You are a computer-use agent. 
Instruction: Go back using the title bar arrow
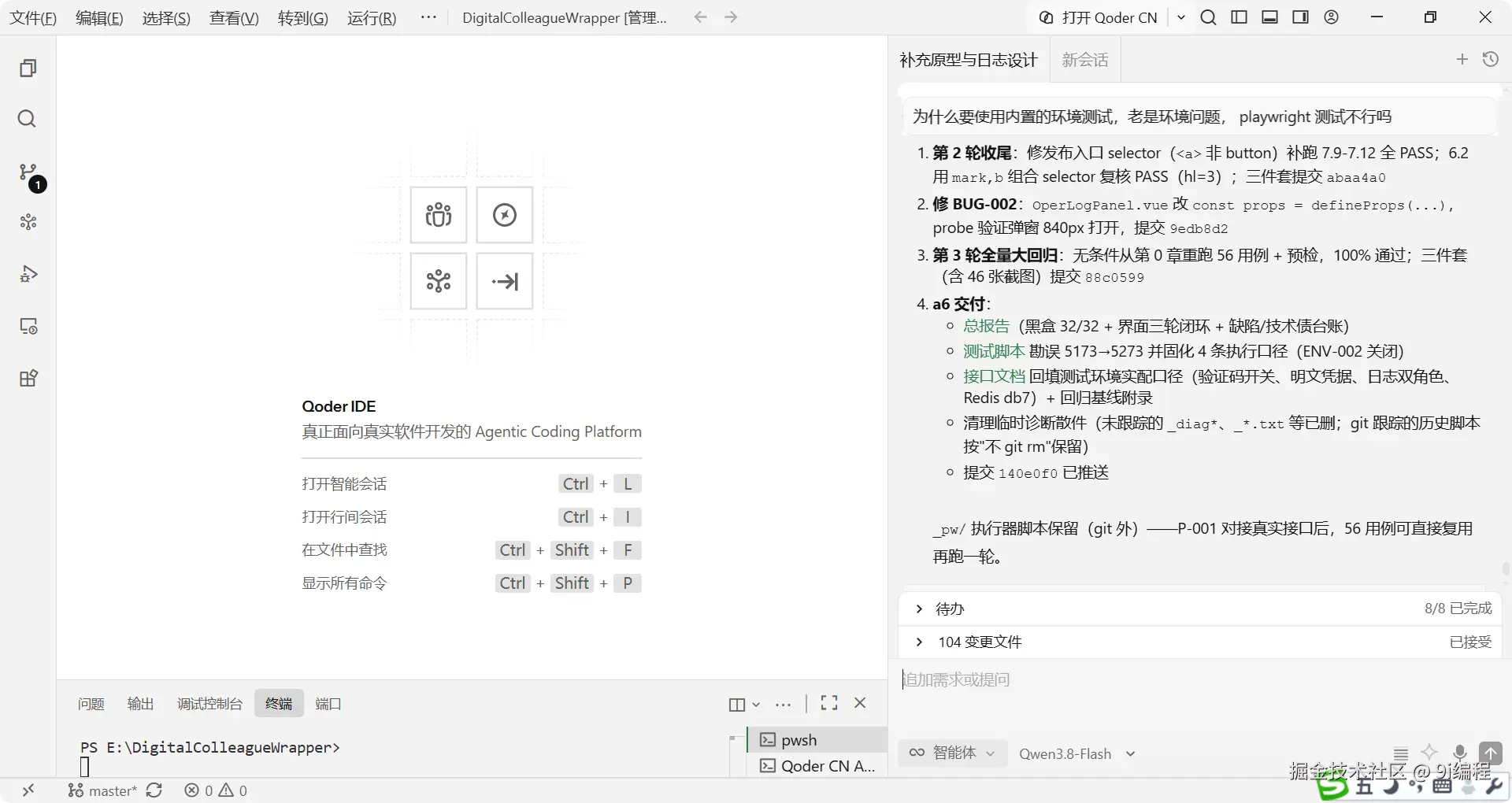(701, 17)
